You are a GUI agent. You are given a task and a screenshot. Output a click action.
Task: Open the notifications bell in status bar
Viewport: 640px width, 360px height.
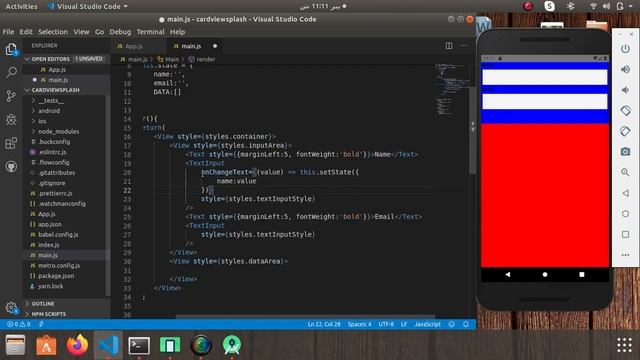[466, 324]
